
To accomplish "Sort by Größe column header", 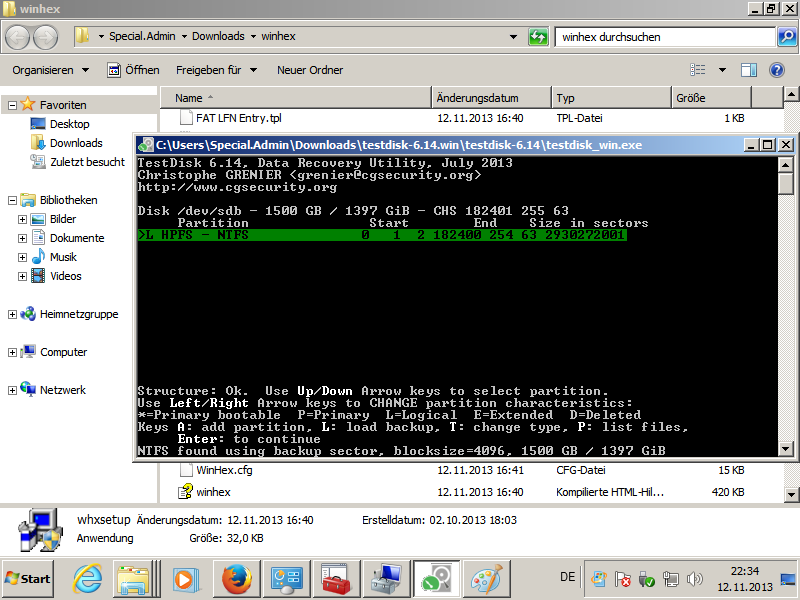I will 711,98.
